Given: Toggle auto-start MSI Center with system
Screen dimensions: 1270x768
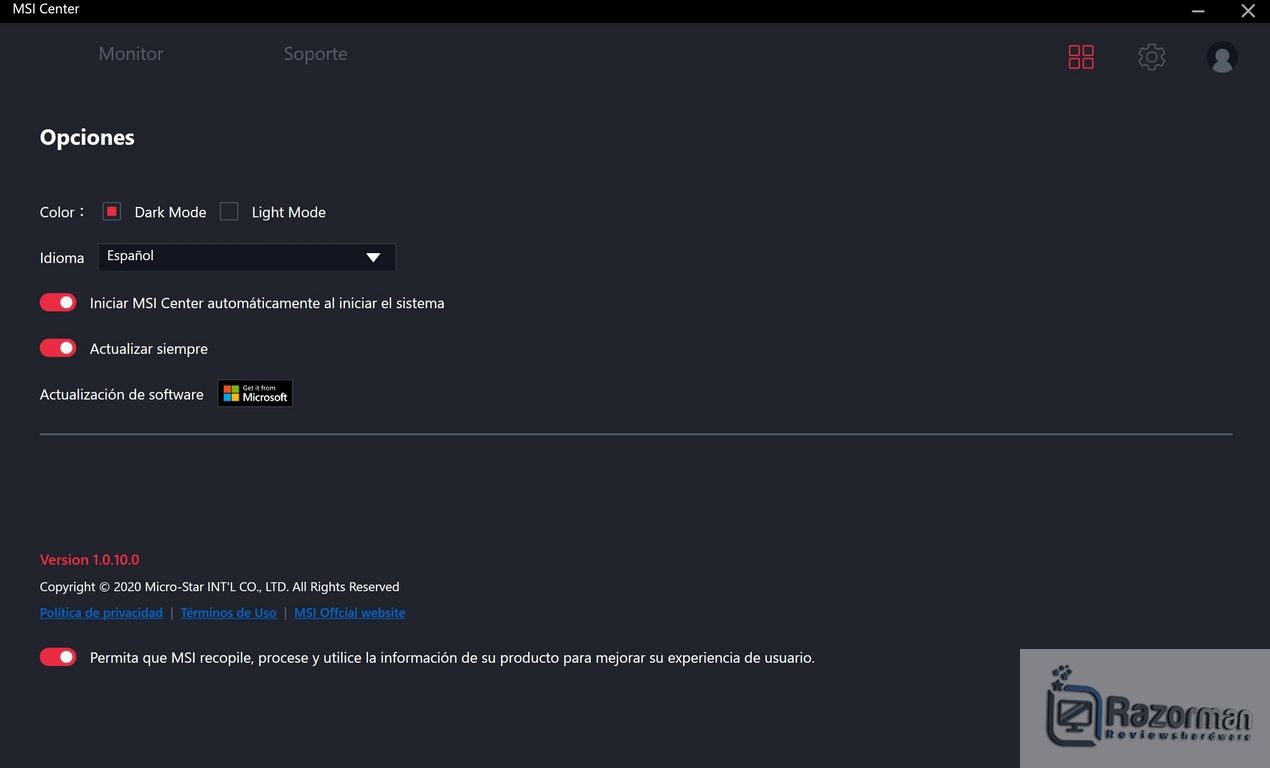Looking at the screenshot, I should tap(58, 302).
